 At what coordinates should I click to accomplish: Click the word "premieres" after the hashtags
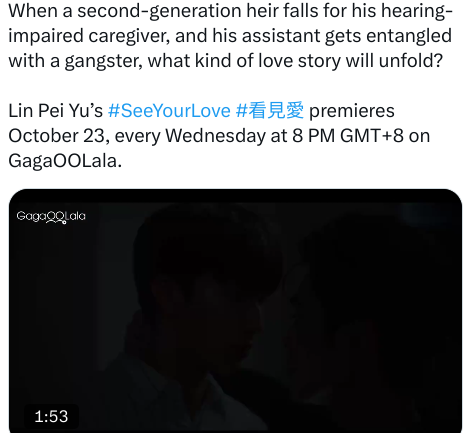(352, 112)
